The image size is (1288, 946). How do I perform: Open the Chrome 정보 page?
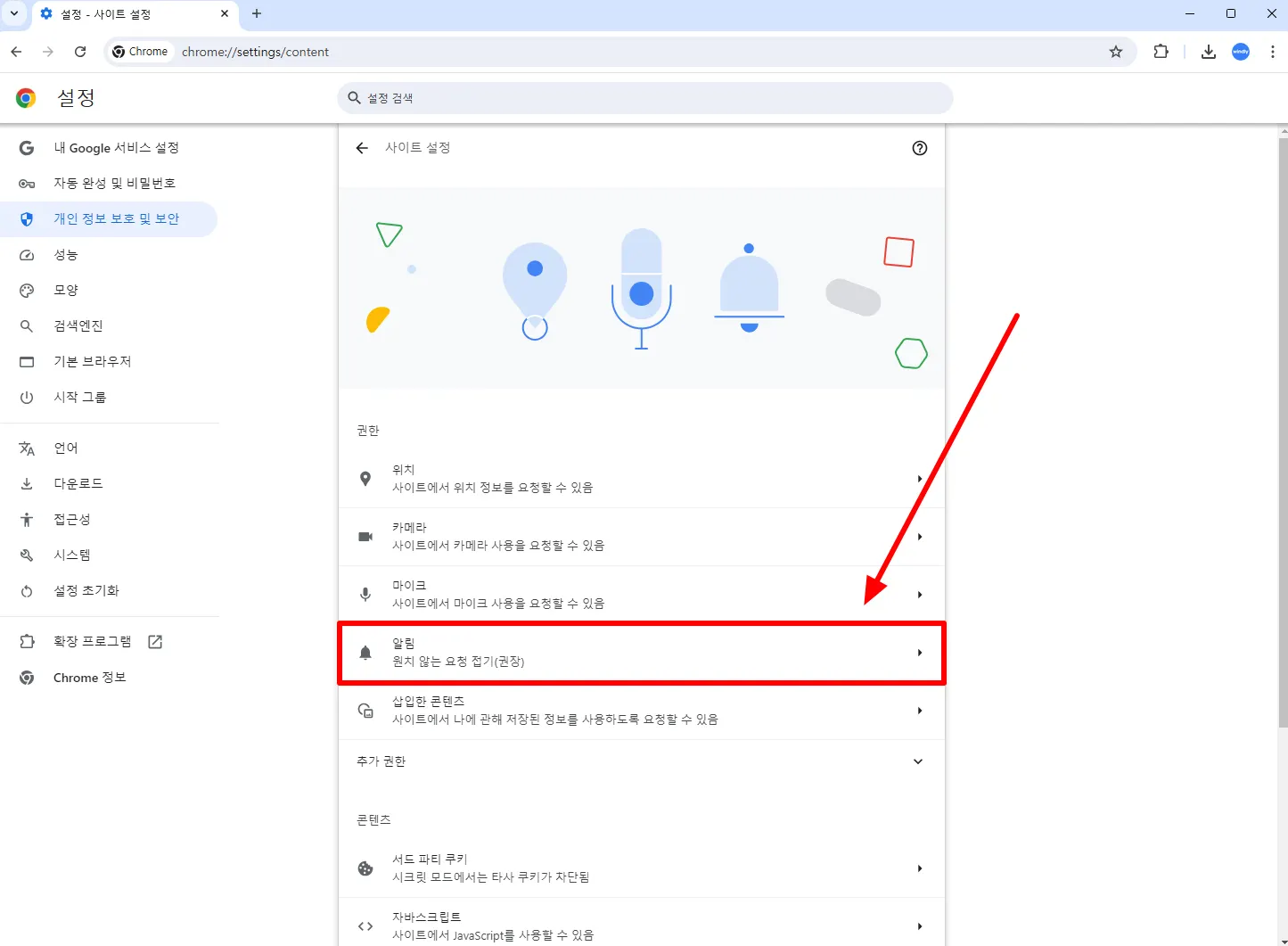[x=109, y=678]
